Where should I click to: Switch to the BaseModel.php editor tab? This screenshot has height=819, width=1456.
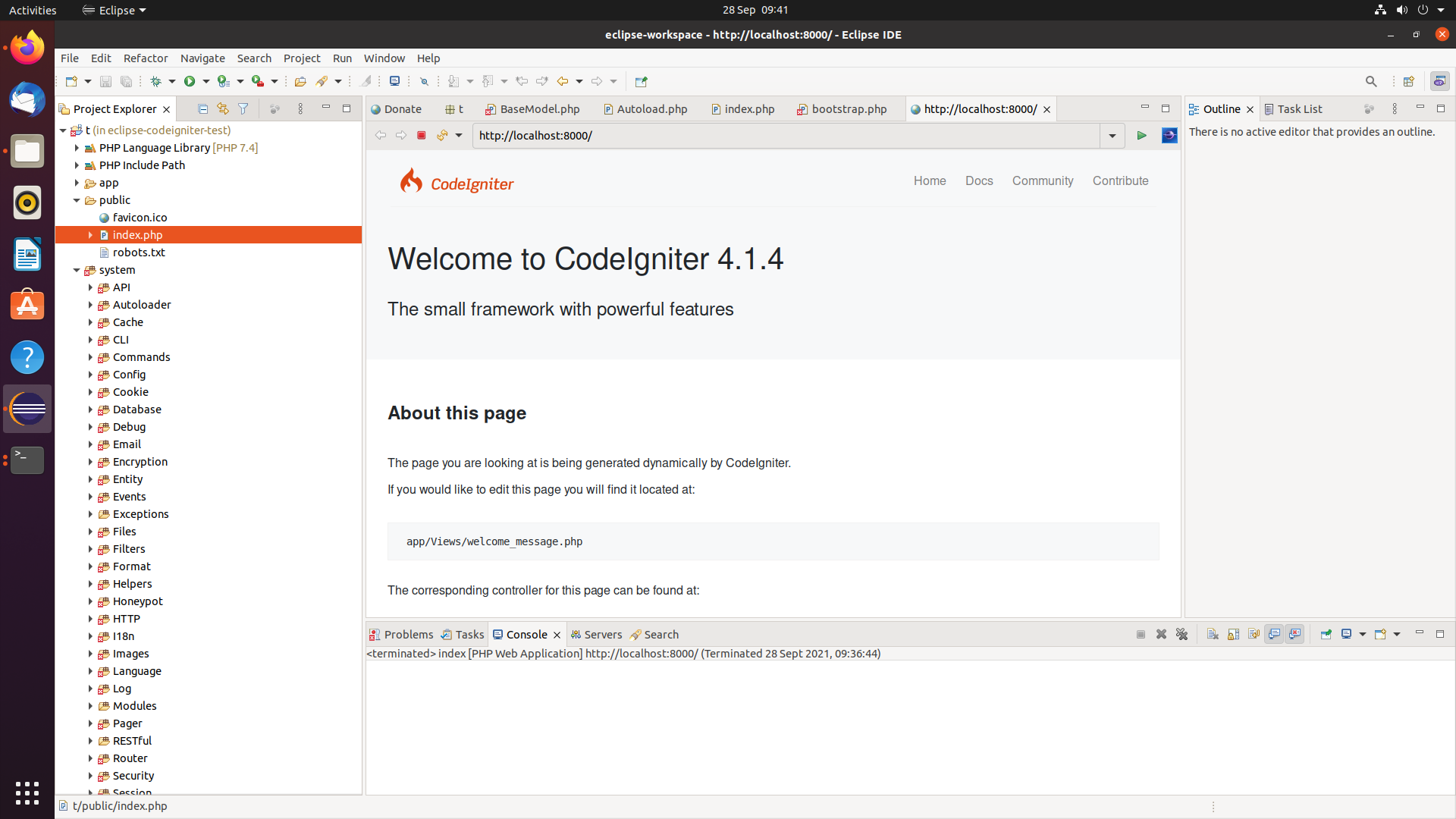pos(533,108)
